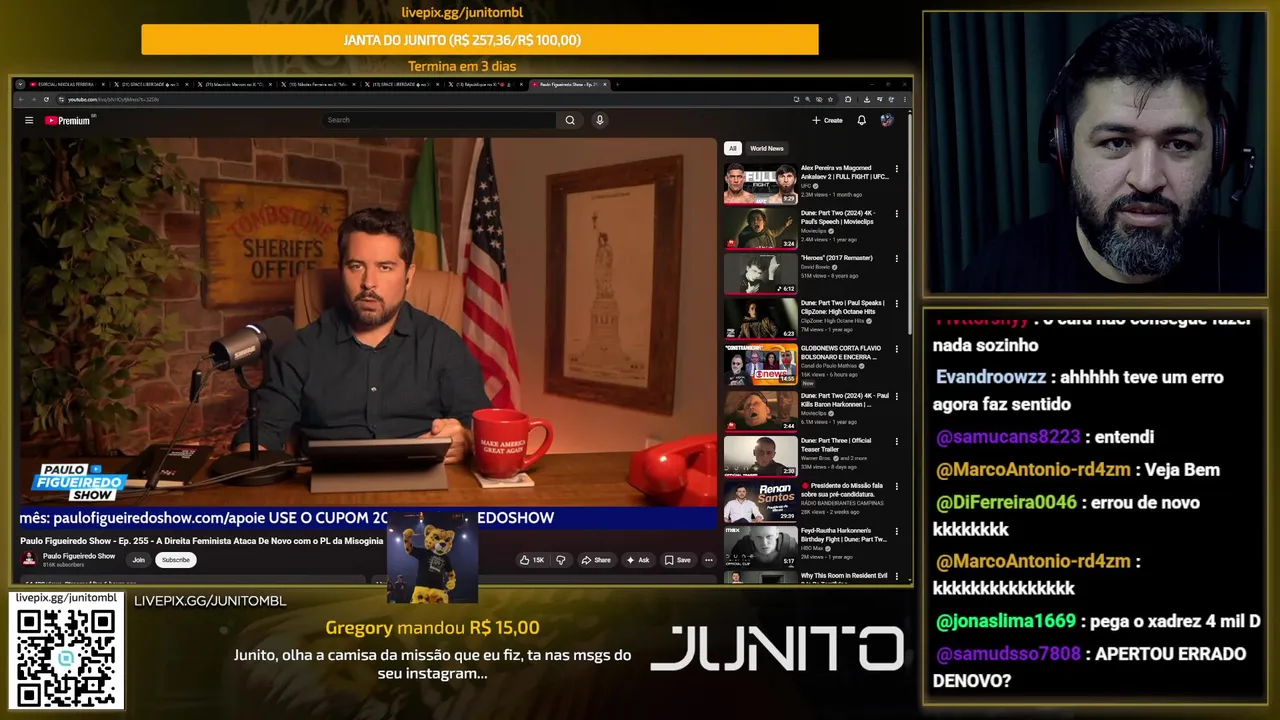This screenshot has width=1280, height=720.
Task: Click GloboNews Flavio Bolsonaro video thumbnail
Action: tap(760, 366)
